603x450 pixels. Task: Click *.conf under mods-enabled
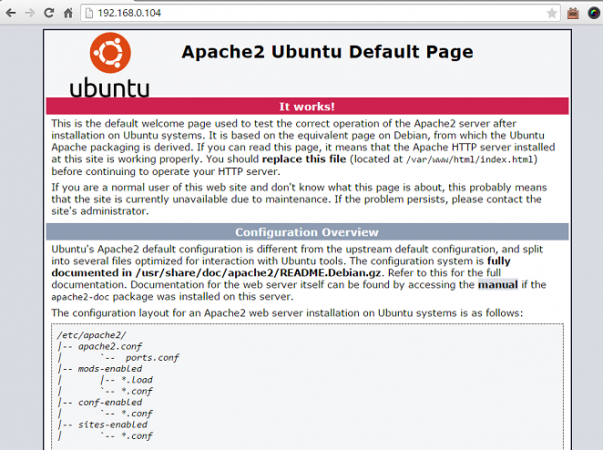pos(137,392)
